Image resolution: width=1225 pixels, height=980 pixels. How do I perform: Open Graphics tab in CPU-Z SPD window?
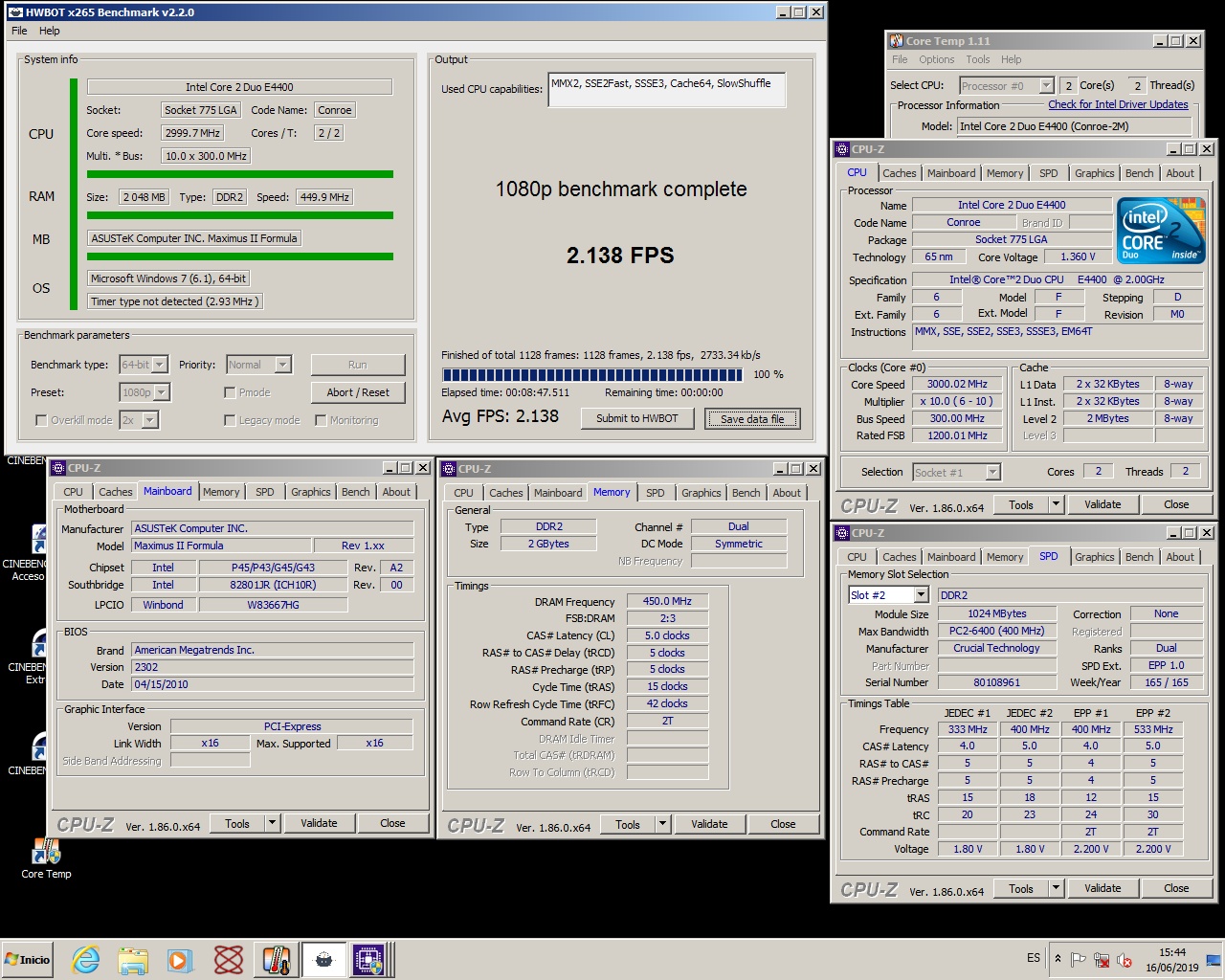(1094, 557)
